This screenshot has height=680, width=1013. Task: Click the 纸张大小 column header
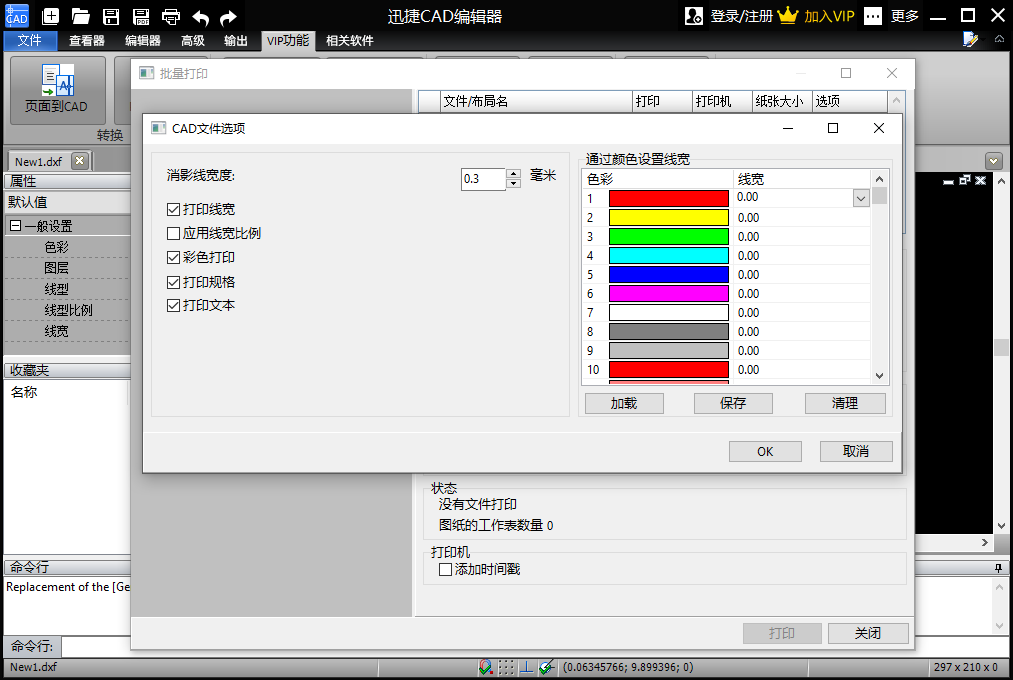click(782, 101)
